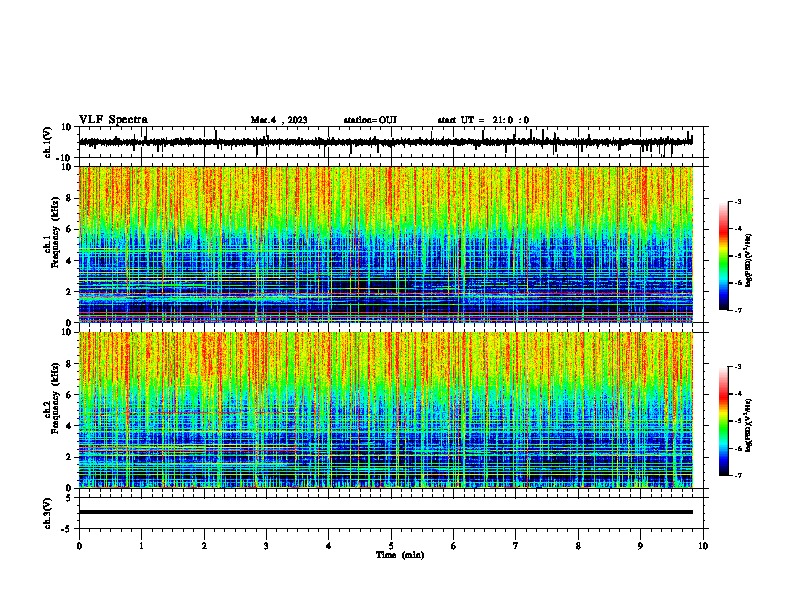
Task: Click the "ch.1(V)" waveform axis label
Action: tap(48, 142)
